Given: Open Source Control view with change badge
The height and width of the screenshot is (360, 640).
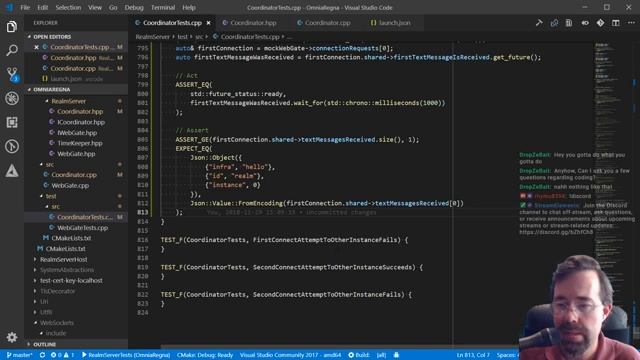Looking at the screenshot, I should point(12,74).
